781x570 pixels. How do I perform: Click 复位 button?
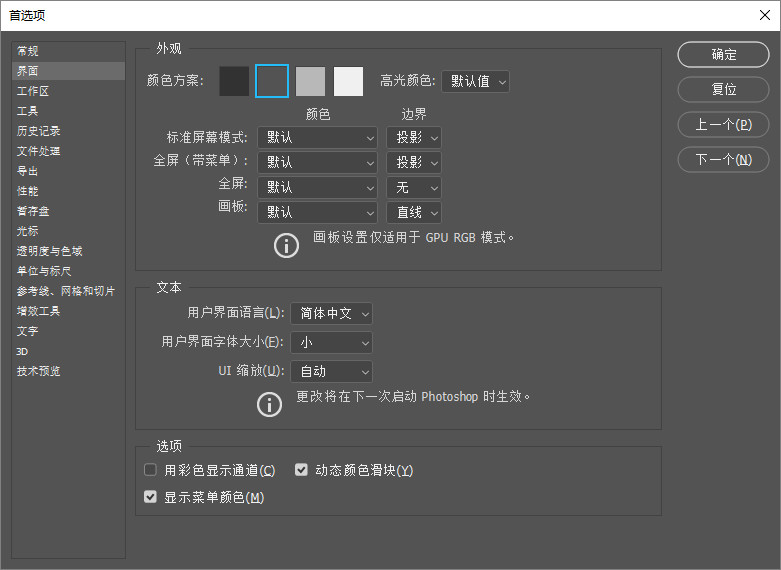coord(723,89)
